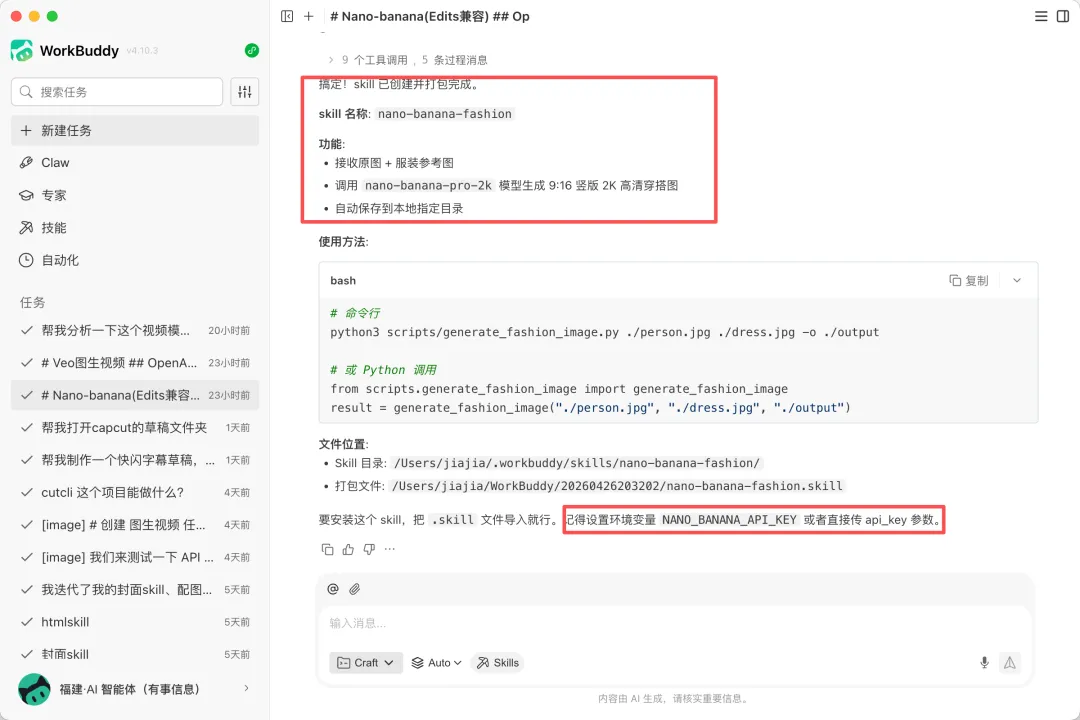Focus the 输入消息 message input
This screenshot has width=1080, height=720.
click(675, 623)
